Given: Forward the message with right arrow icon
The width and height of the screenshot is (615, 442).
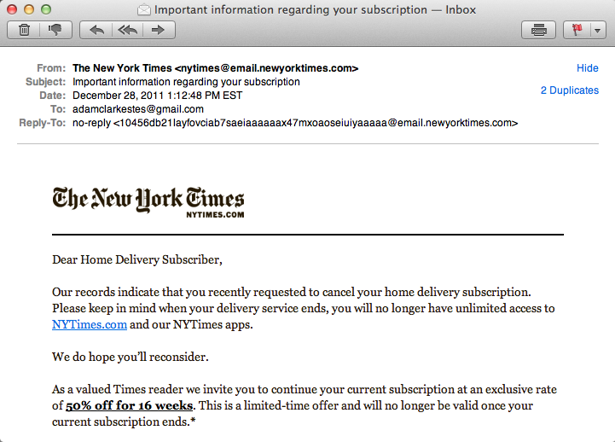Looking at the screenshot, I should [158, 30].
